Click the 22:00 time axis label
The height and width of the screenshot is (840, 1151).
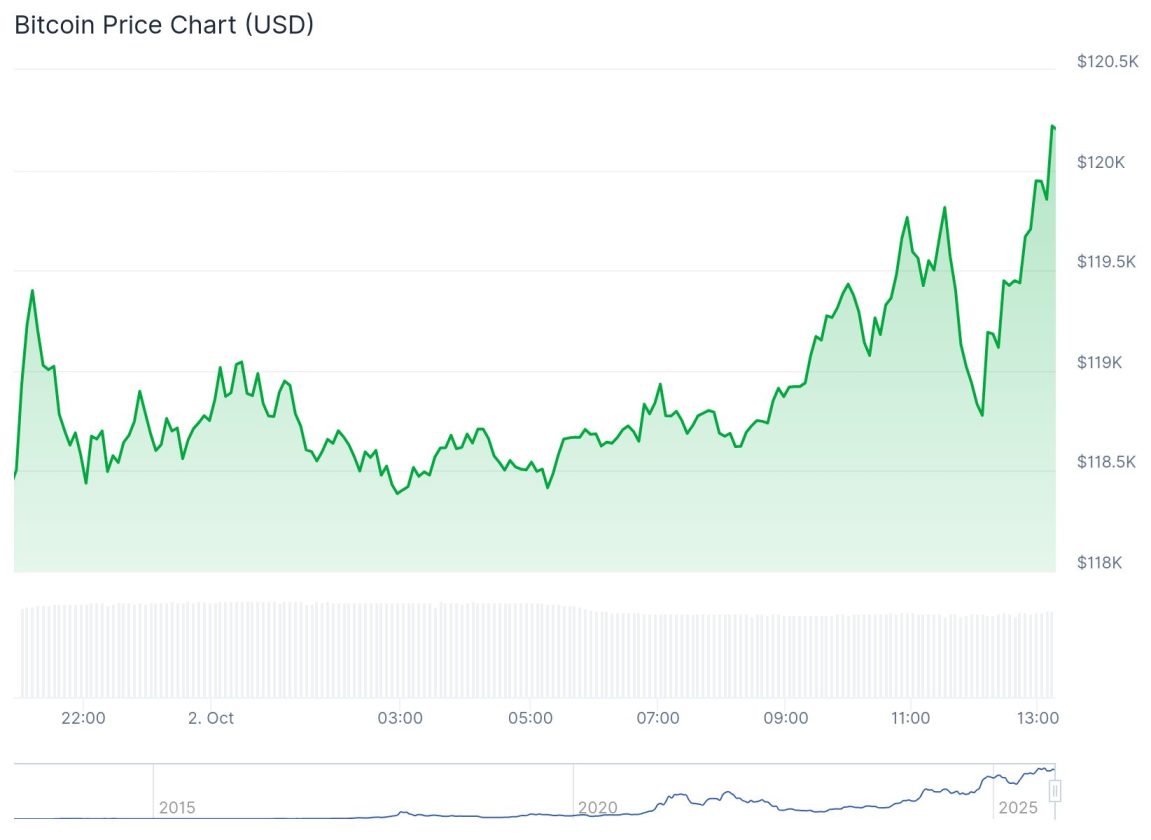[83, 718]
